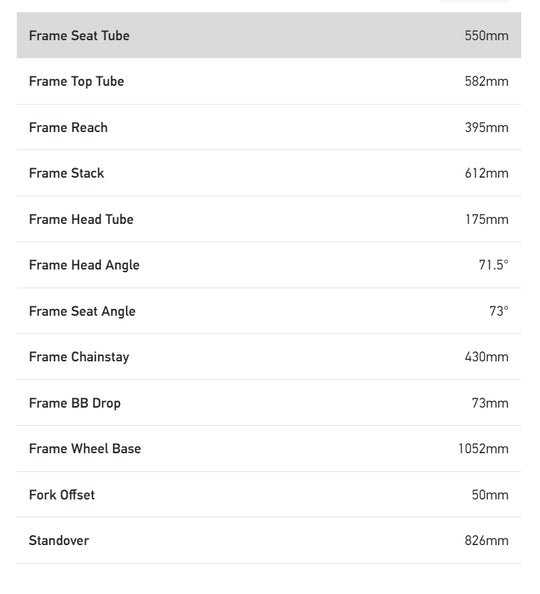Select the Standover row label

59,541
